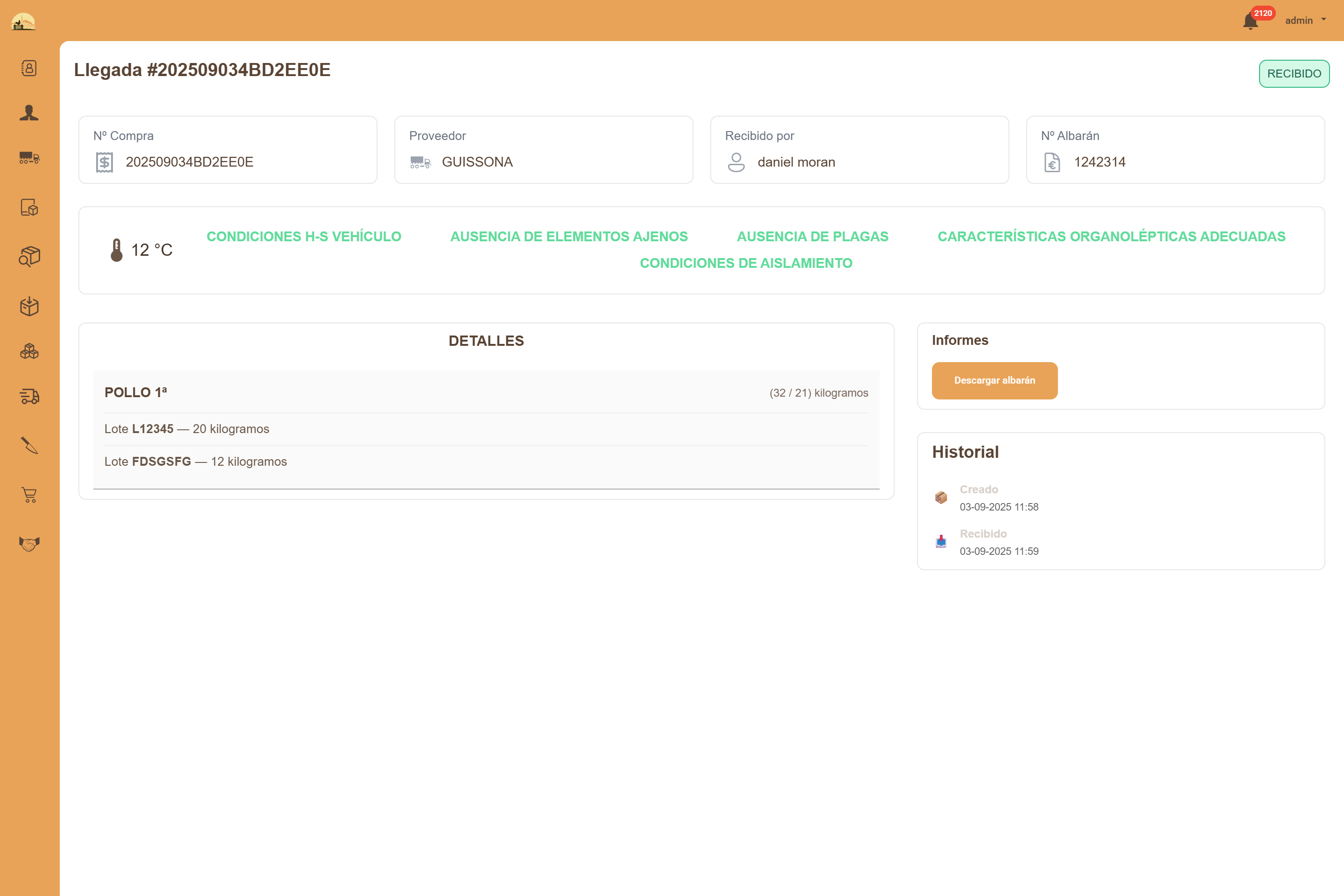Click the app logo in top-left corner
This screenshot has width=1344, height=896.
(x=23, y=22)
